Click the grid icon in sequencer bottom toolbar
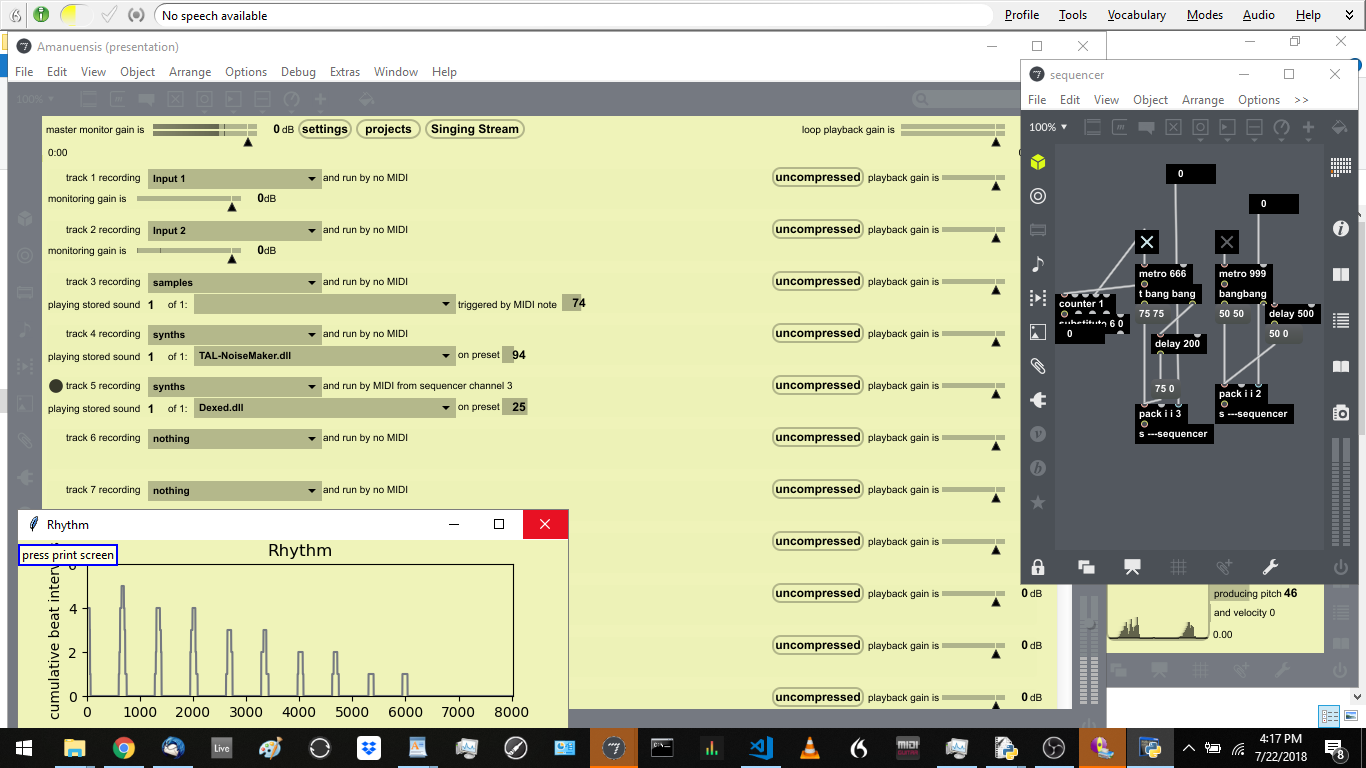The image size is (1366, 768). pyautogui.click(x=1178, y=567)
